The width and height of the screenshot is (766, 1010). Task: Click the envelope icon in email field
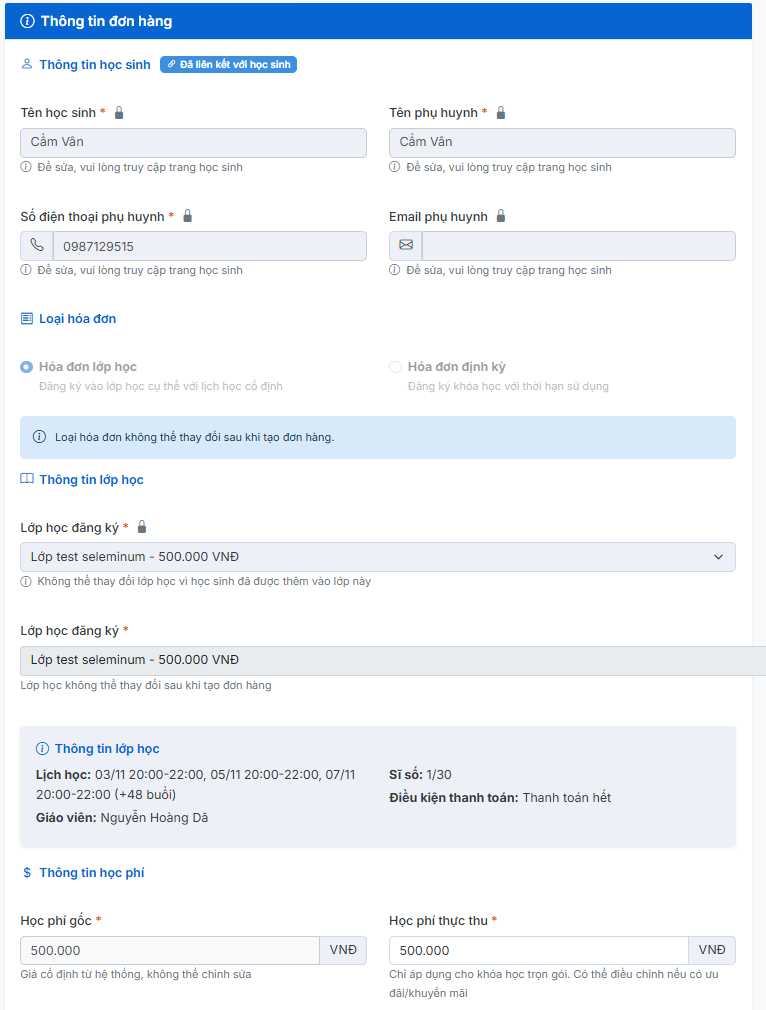(406, 246)
